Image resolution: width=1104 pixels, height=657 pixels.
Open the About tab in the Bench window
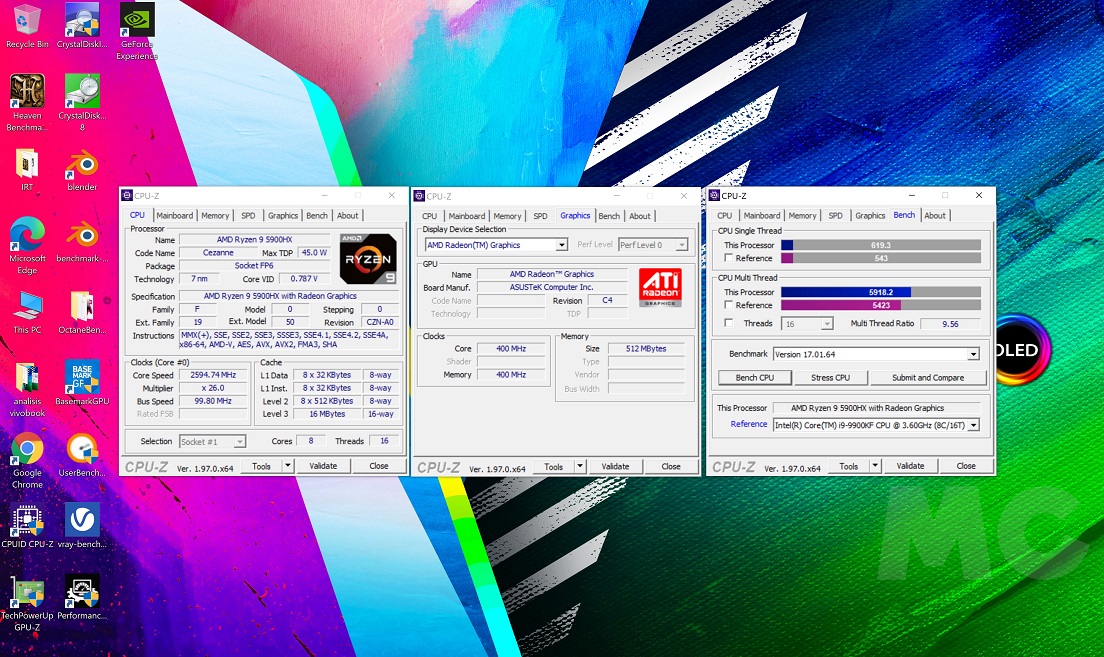[x=935, y=216]
